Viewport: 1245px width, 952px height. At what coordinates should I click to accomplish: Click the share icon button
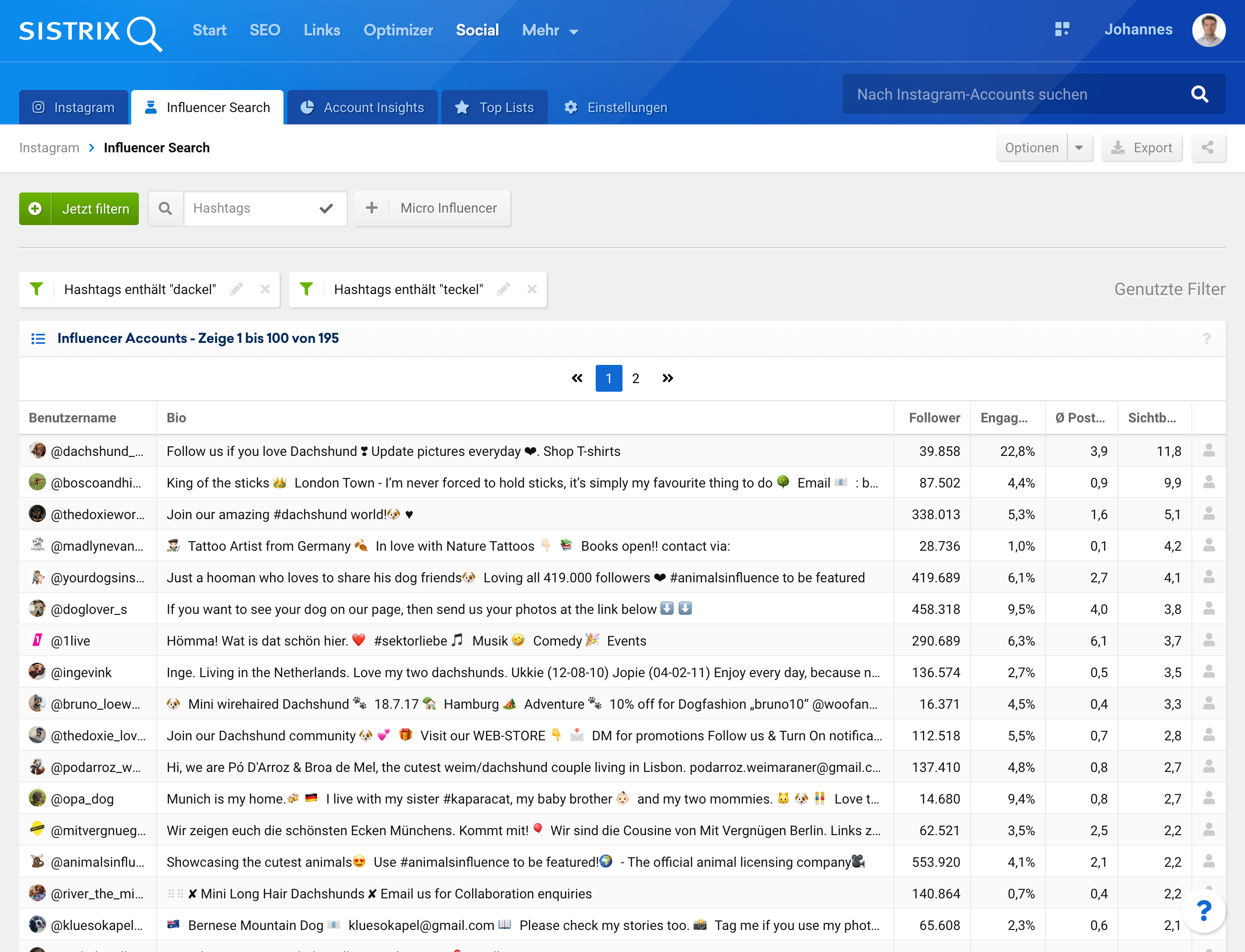pos(1208,148)
